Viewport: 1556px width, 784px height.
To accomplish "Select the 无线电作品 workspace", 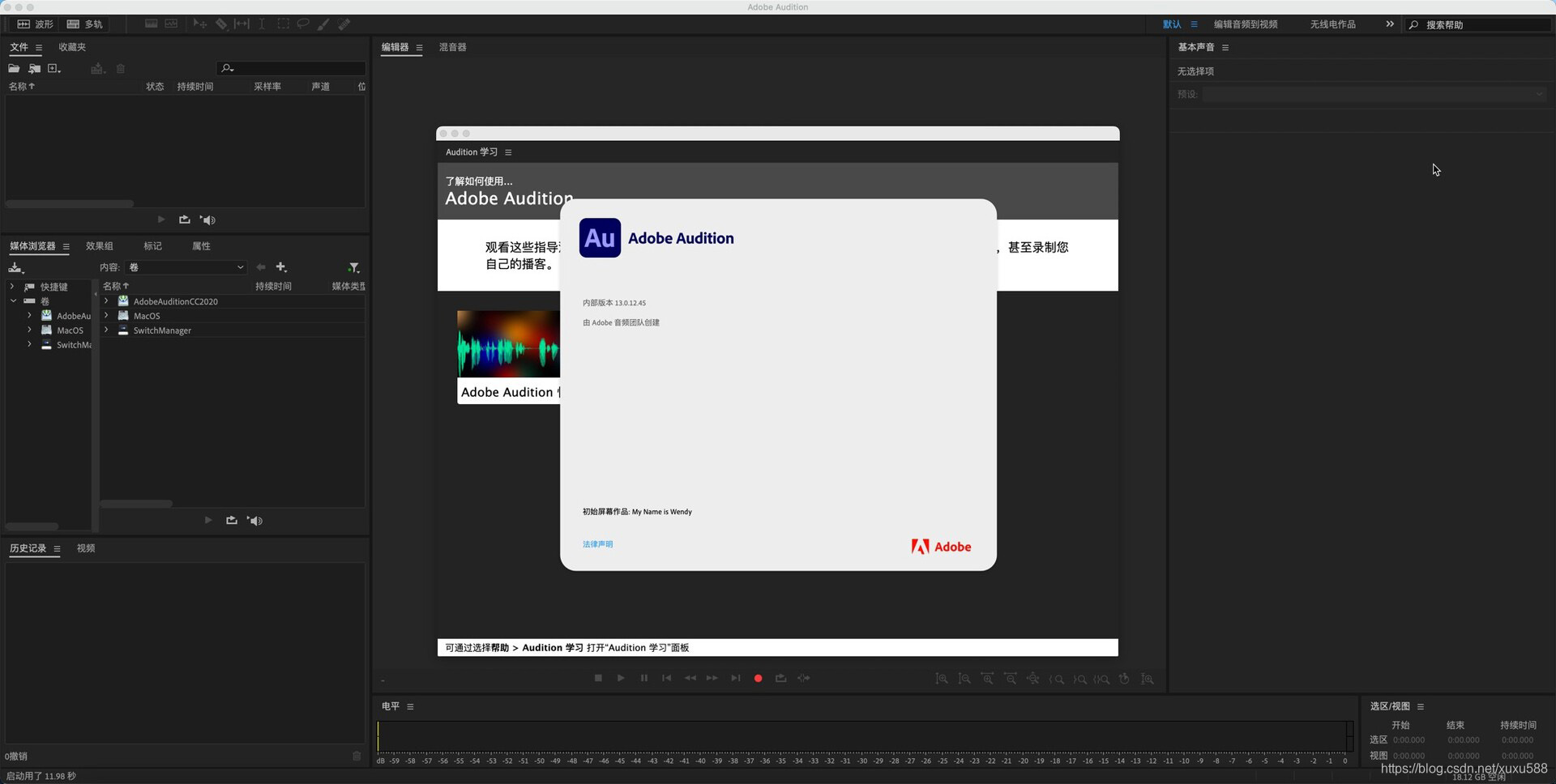I will click(x=1332, y=24).
